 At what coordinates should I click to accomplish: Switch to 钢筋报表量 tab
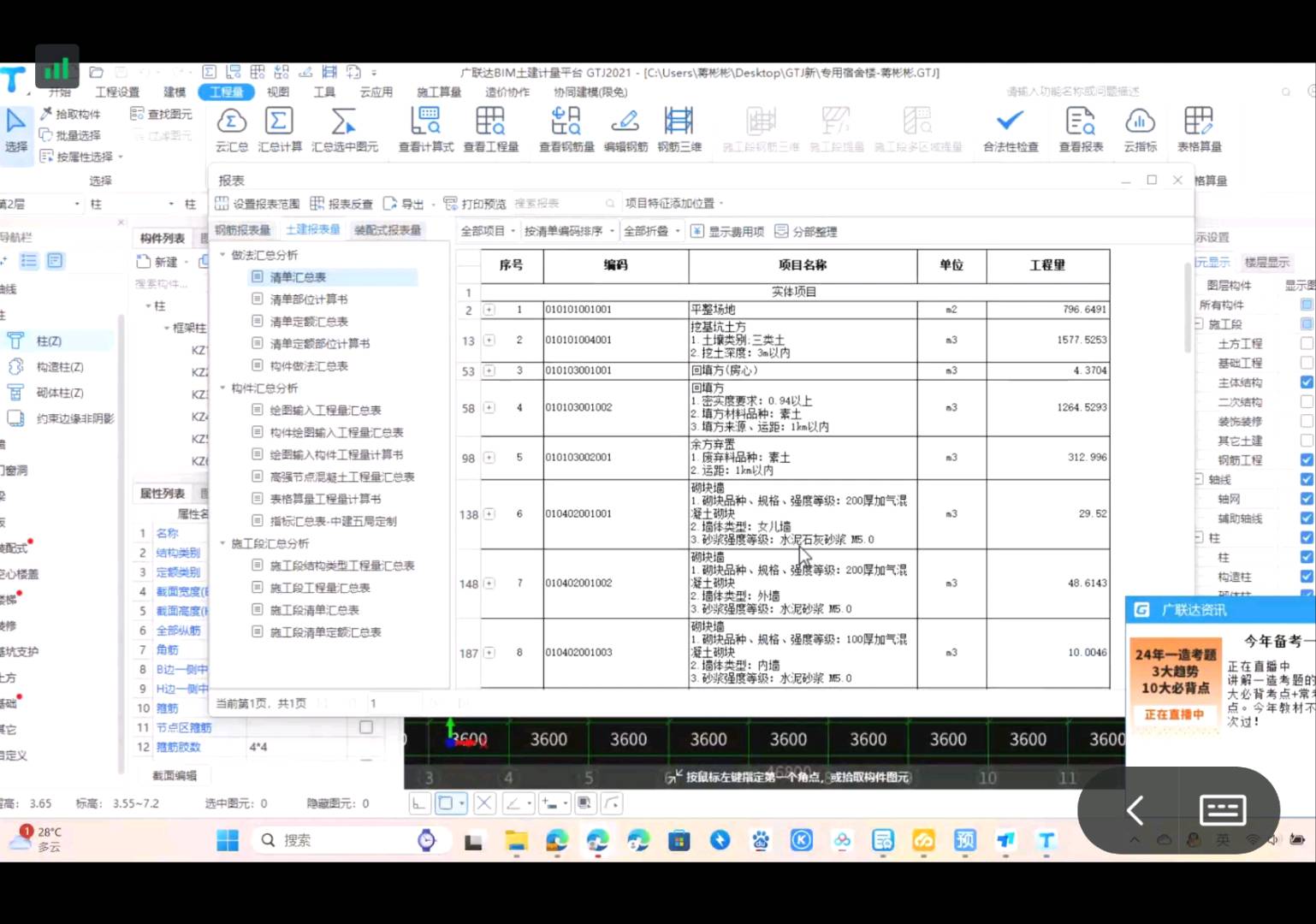[x=242, y=230]
